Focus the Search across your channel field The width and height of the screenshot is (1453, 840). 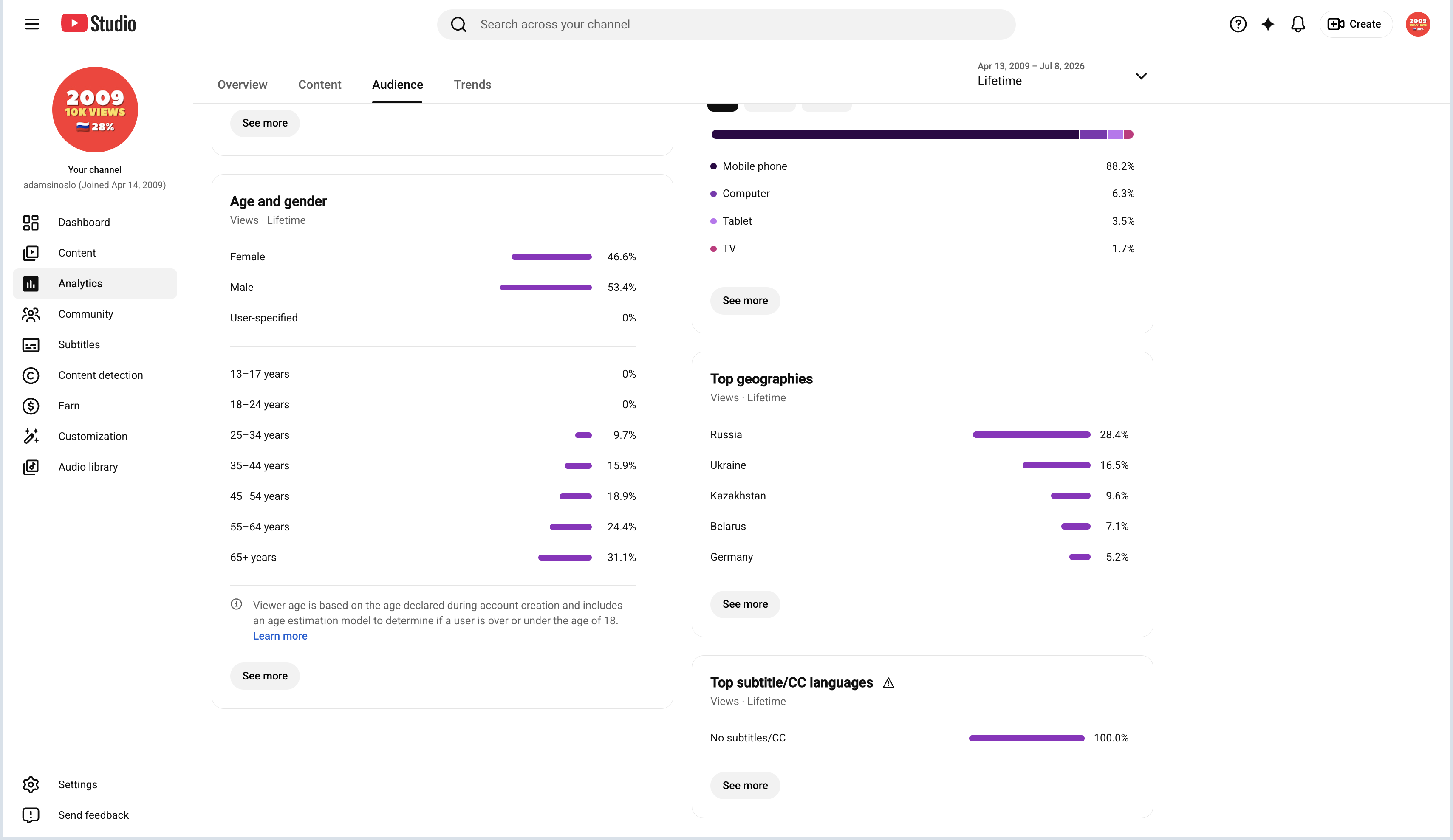(x=726, y=24)
